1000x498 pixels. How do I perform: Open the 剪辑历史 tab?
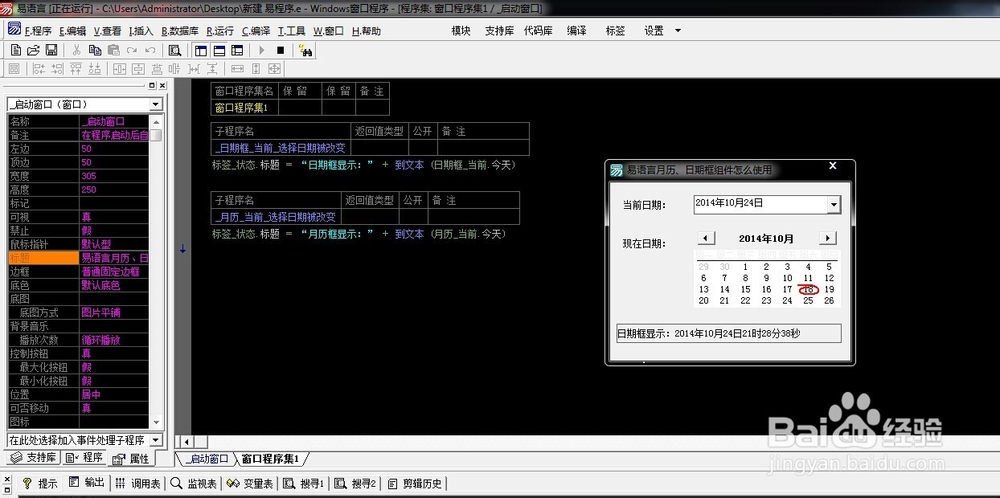(x=416, y=483)
